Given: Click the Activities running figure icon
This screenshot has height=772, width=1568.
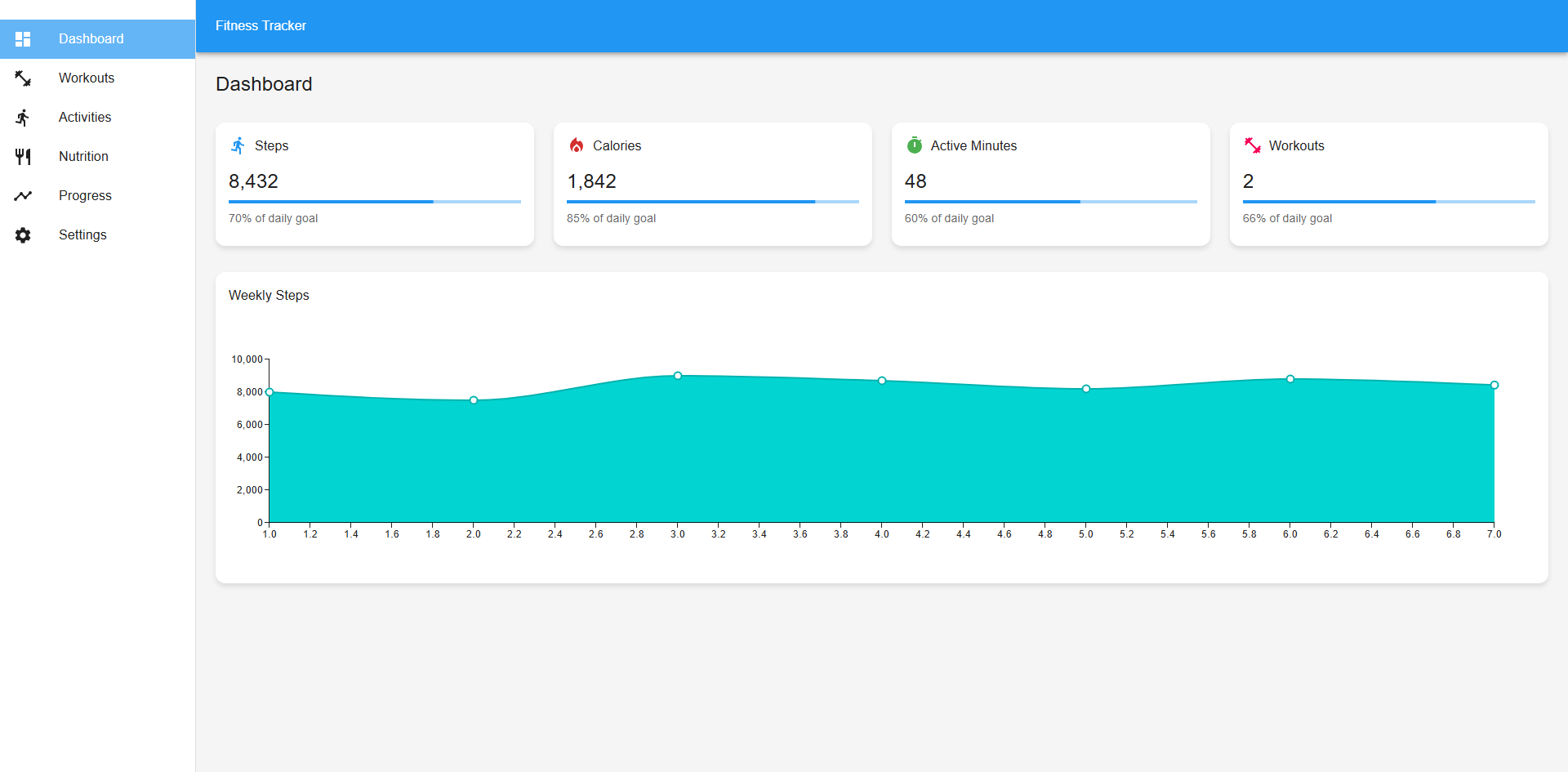Looking at the screenshot, I should (x=23, y=118).
